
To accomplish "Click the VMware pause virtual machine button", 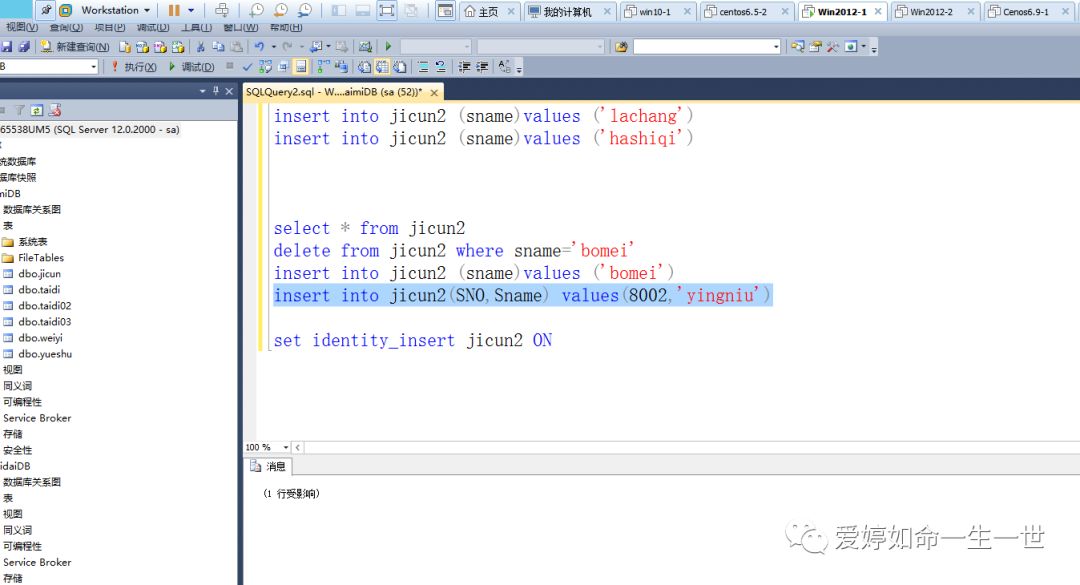I will point(174,10).
